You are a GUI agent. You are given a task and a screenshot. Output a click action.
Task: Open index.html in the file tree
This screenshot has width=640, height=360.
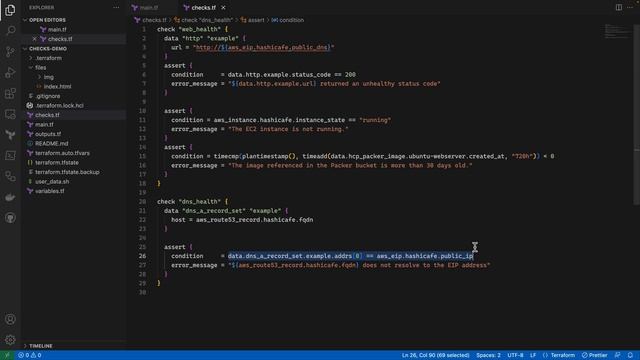pyautogui.click(x=57, y=87)
